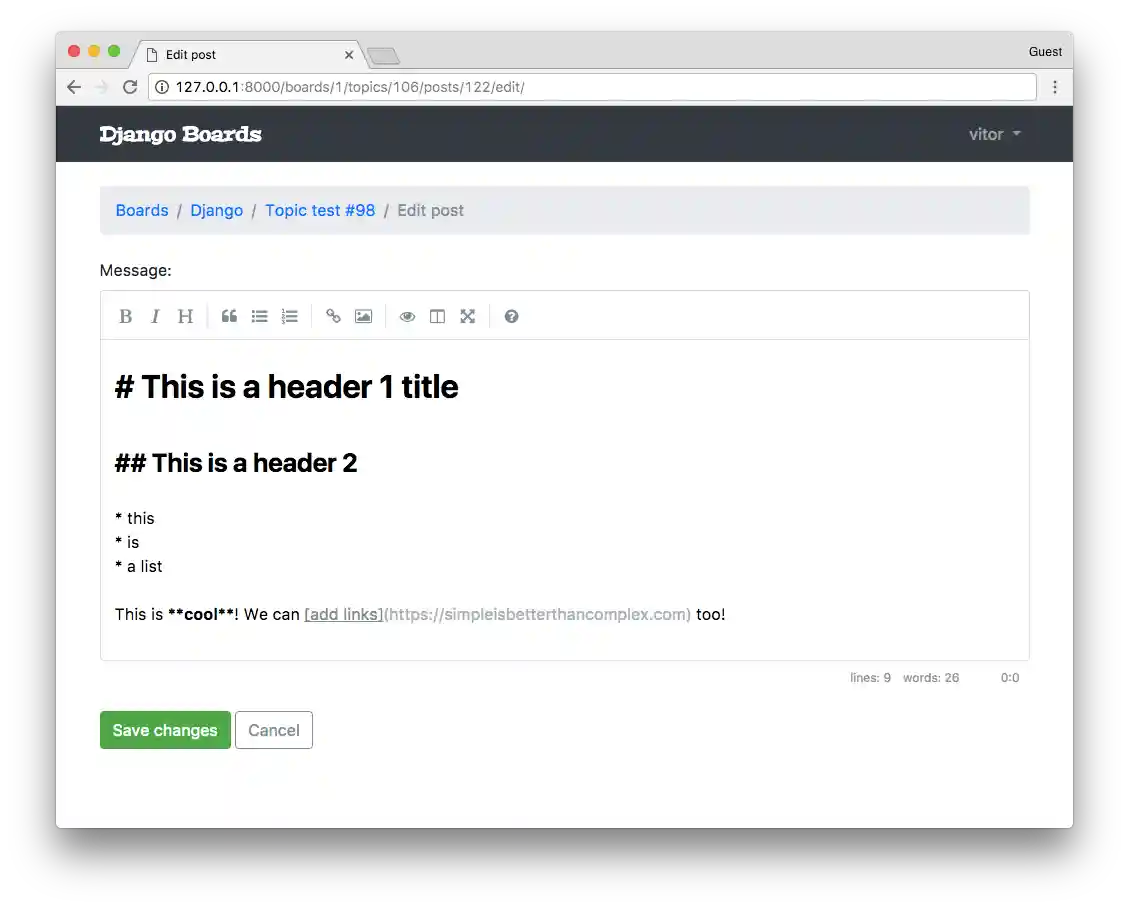Toggle side-by-side view in editor toolbar
Screen dimensions: 1129x908
(437, 316)
